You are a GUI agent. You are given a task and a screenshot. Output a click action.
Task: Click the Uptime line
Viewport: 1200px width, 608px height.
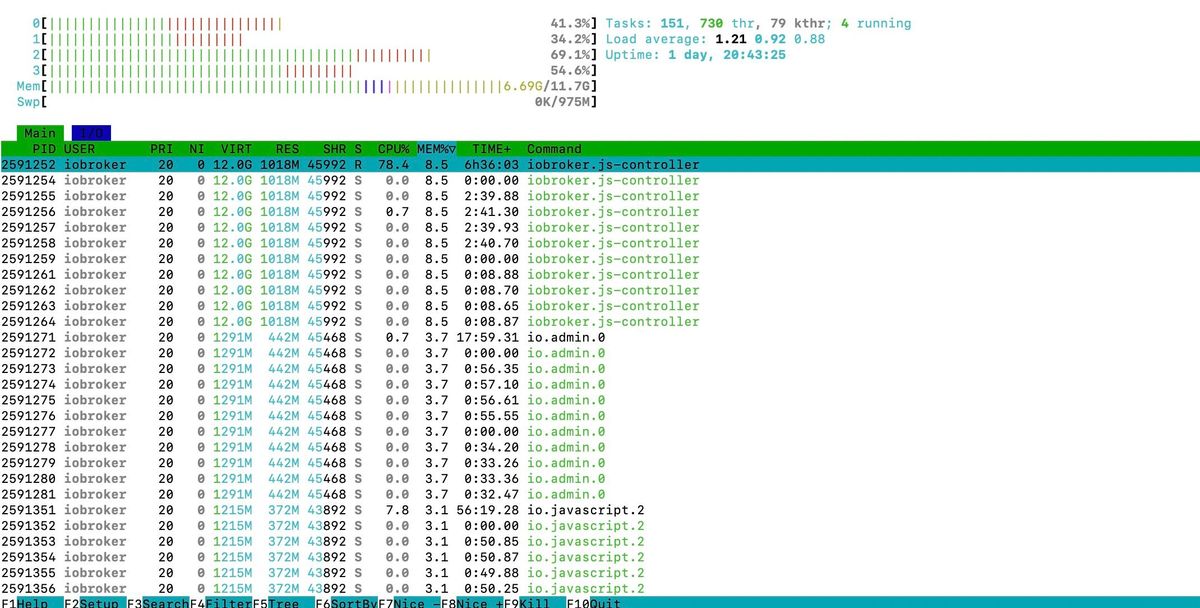(695, 55)
